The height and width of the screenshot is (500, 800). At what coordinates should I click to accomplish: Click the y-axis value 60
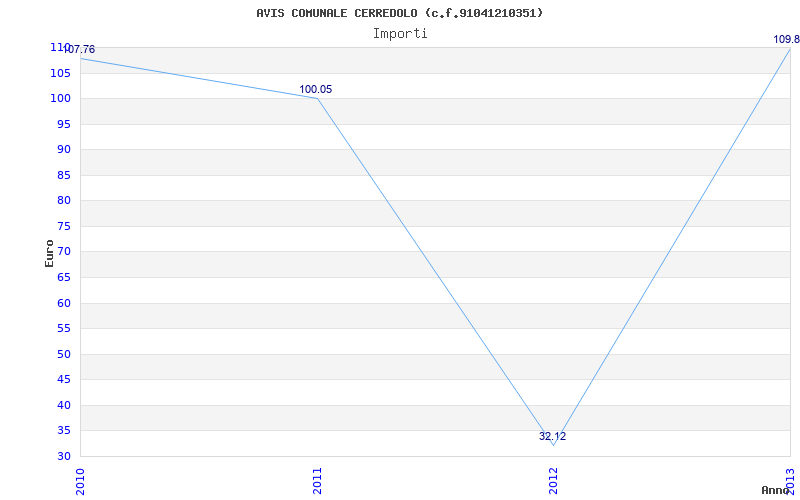63,303
